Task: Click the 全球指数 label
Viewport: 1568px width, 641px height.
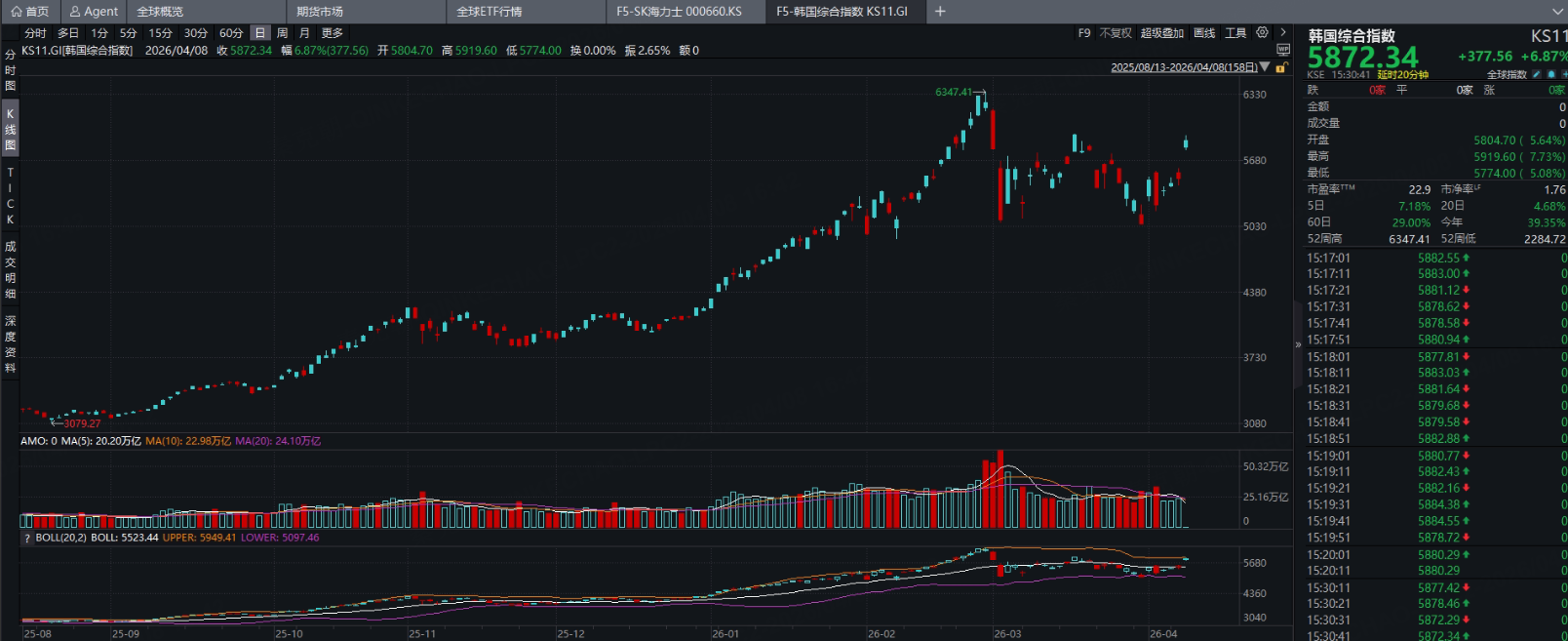Action: click(1507, 74)
